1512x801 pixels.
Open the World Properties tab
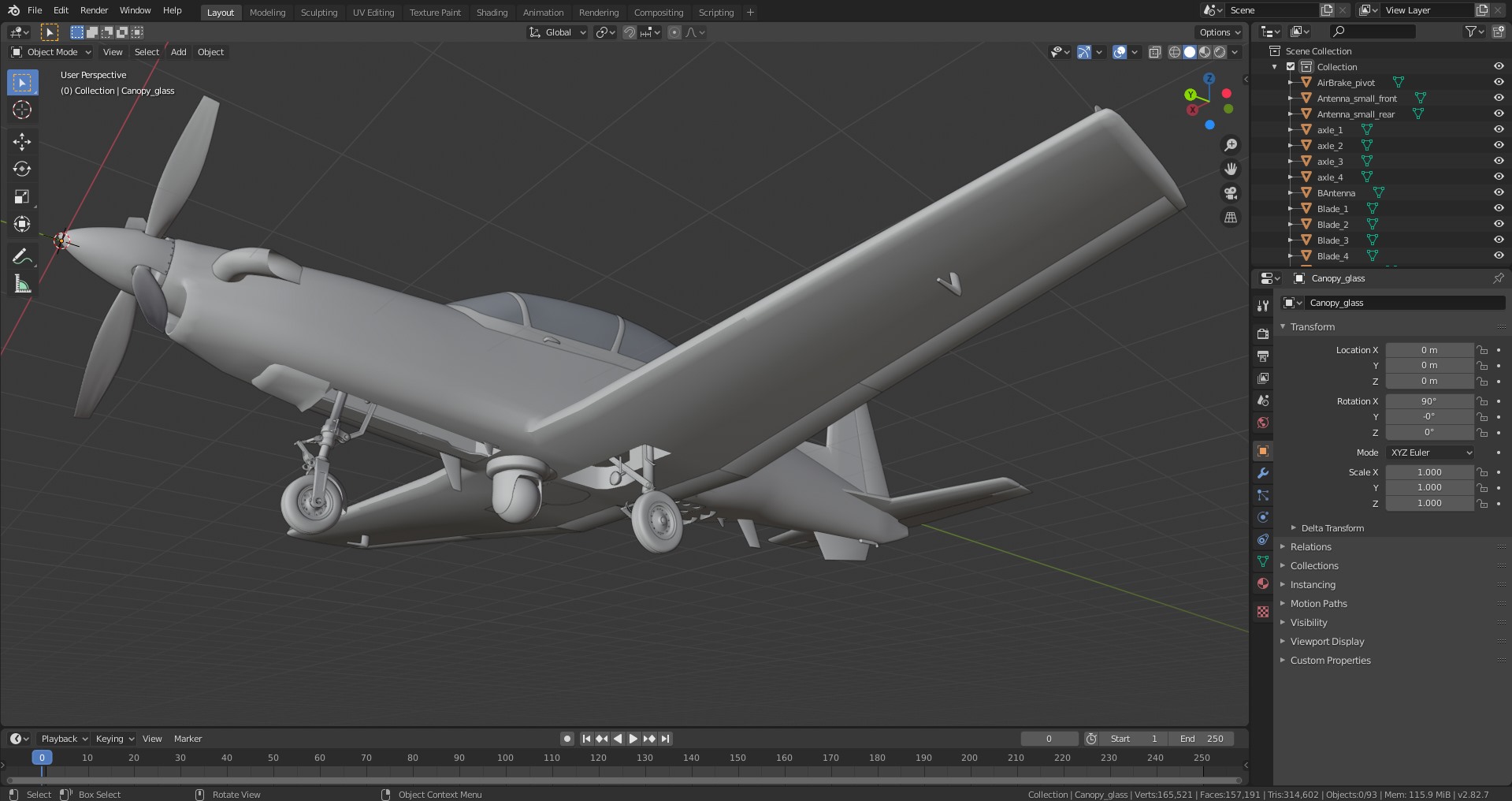pyautogui.click(x=1263, y=423)
